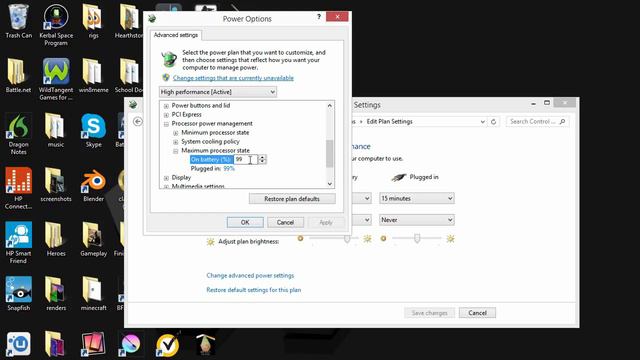Select the music folder icon
The image size is (640, 360).
click(56, 130)
